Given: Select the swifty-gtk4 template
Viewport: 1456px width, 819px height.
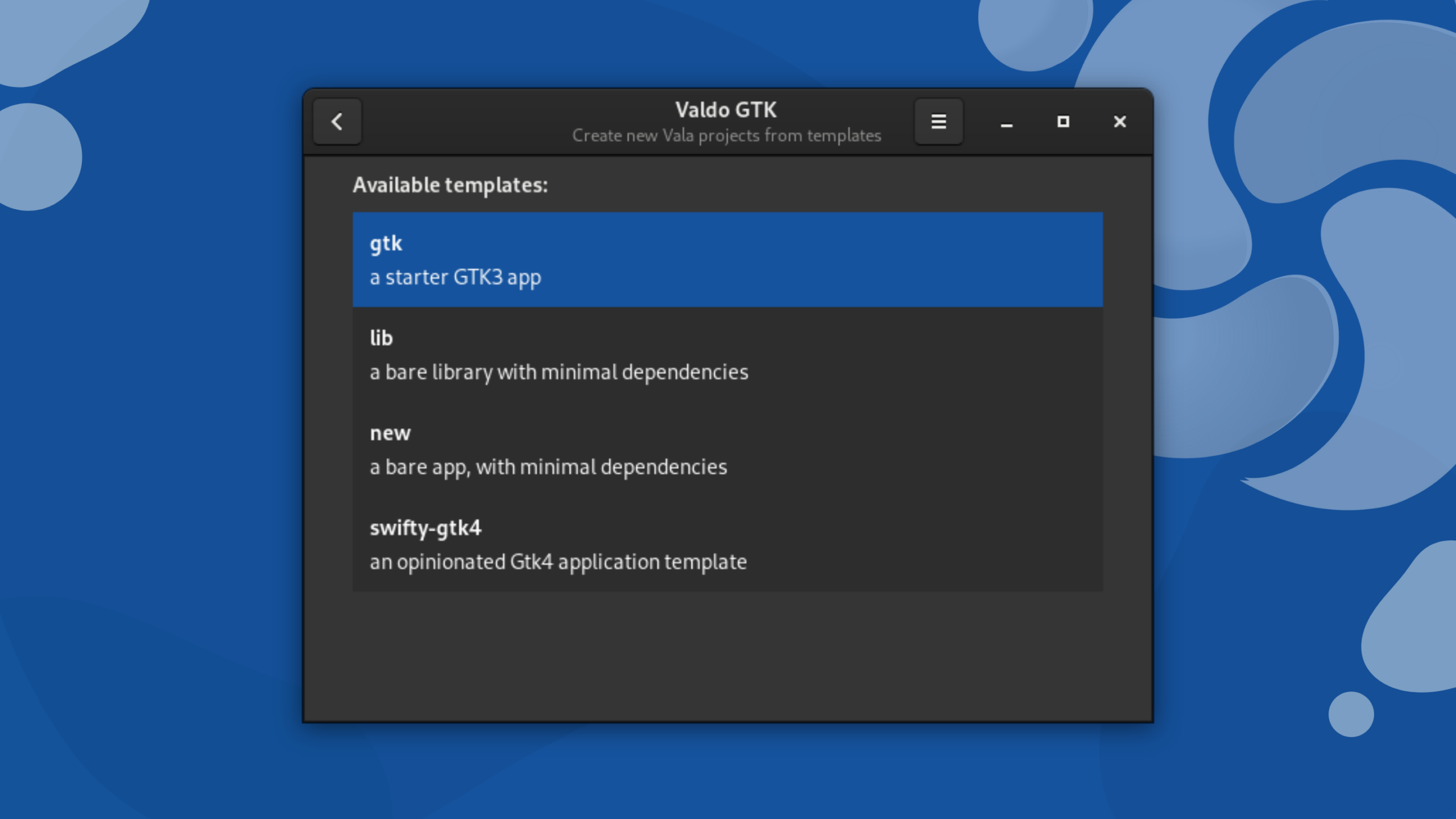Looking at the screenshot, I should click(x=727, y=544).
